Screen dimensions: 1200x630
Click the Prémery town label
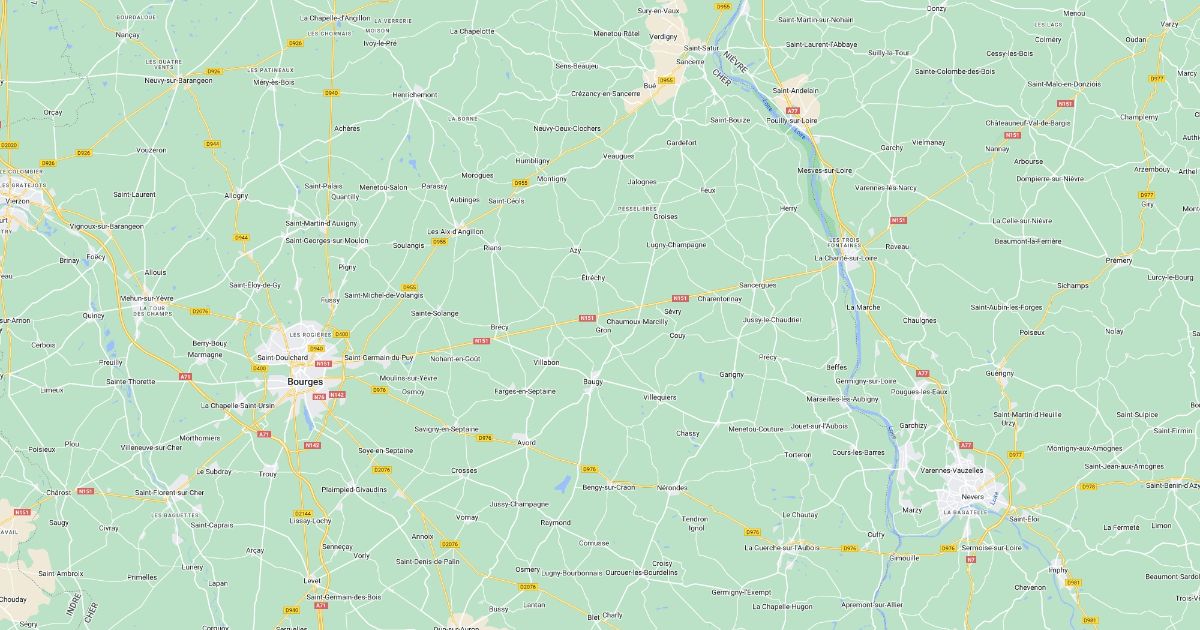tap(1118, 260)
